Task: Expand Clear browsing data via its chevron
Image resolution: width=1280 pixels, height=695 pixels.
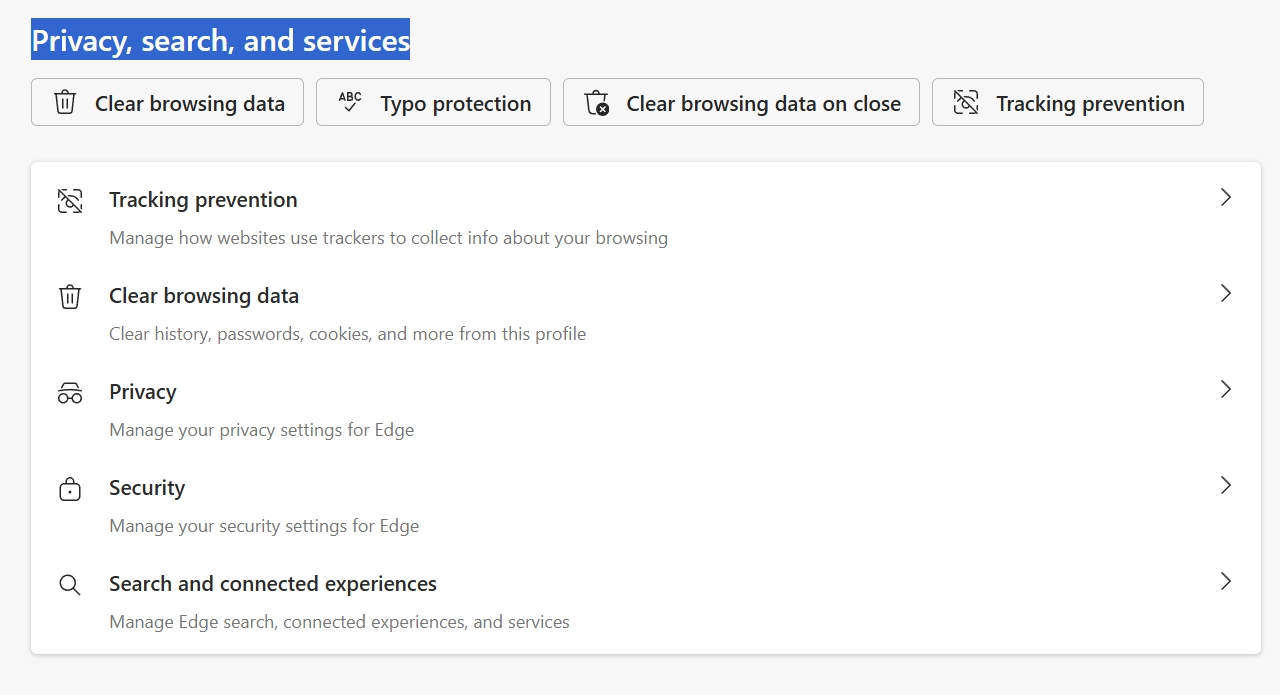Action: (1226, 293)
